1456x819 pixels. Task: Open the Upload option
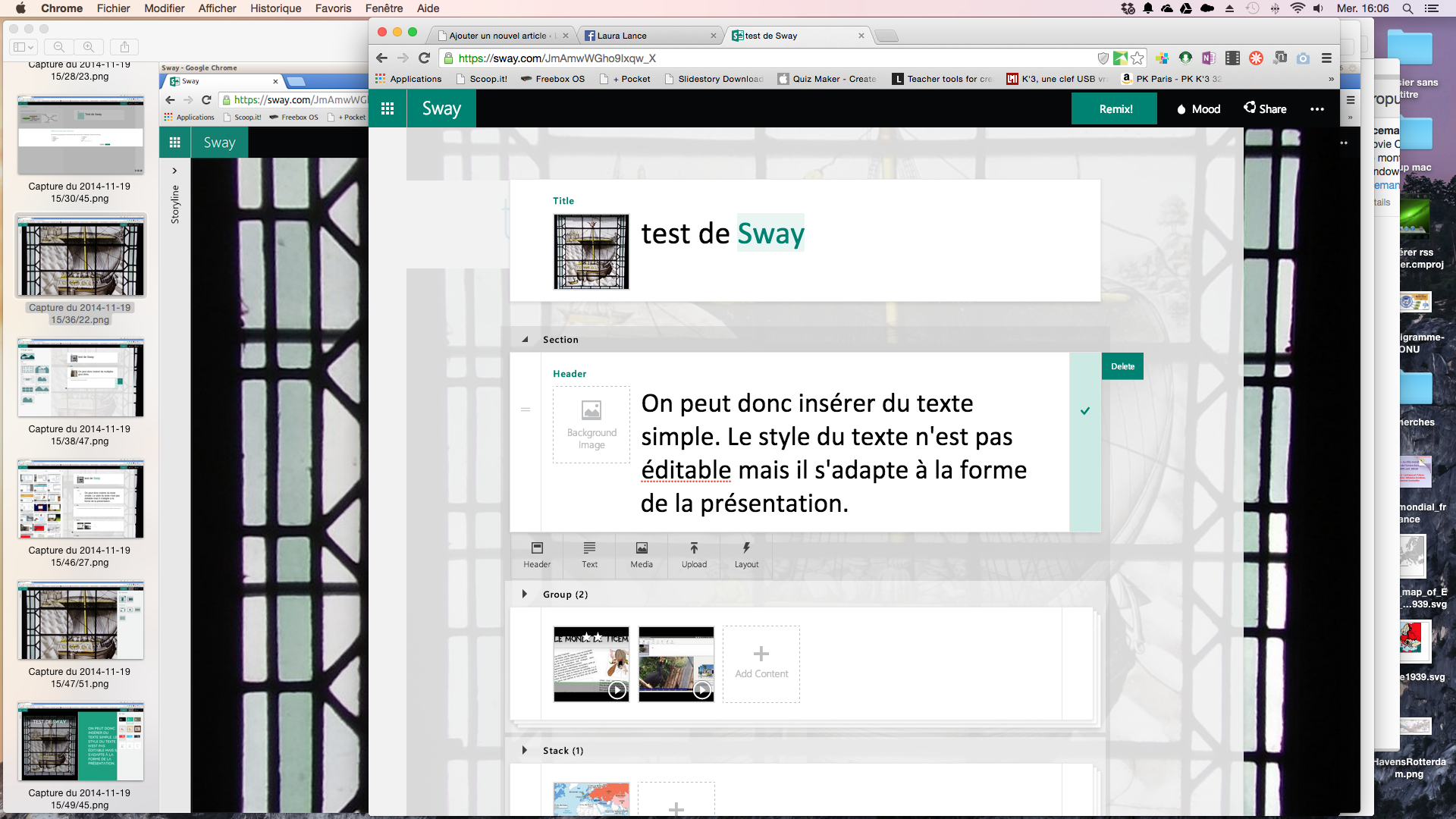point(694,555)
